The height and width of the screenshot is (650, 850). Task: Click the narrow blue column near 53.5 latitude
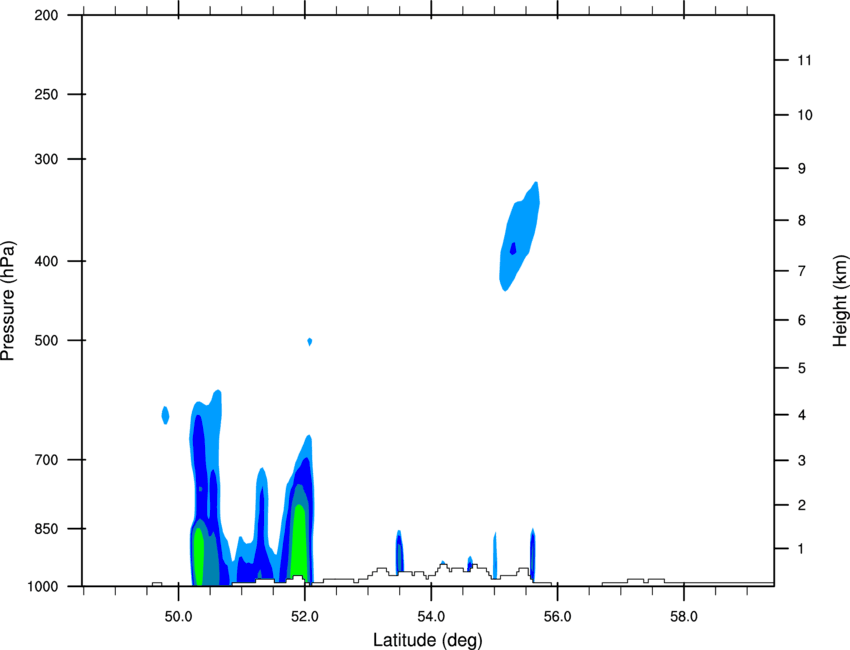400,551
